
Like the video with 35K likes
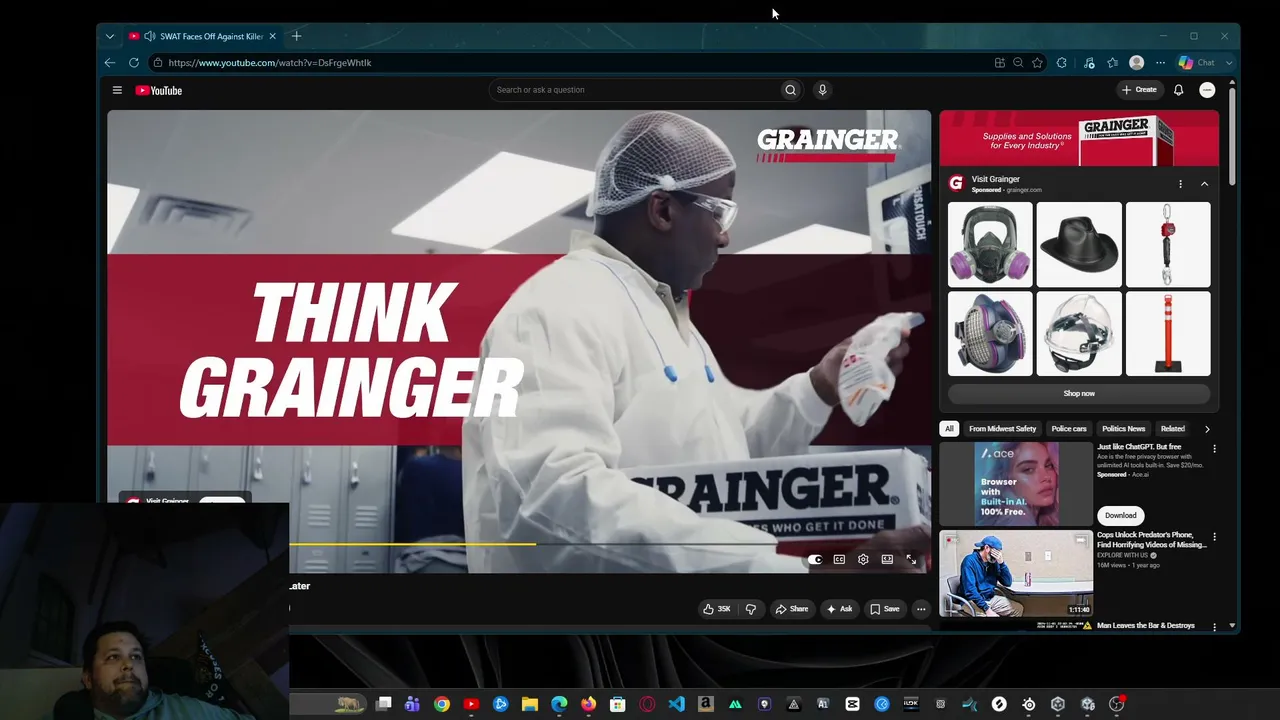716,609
